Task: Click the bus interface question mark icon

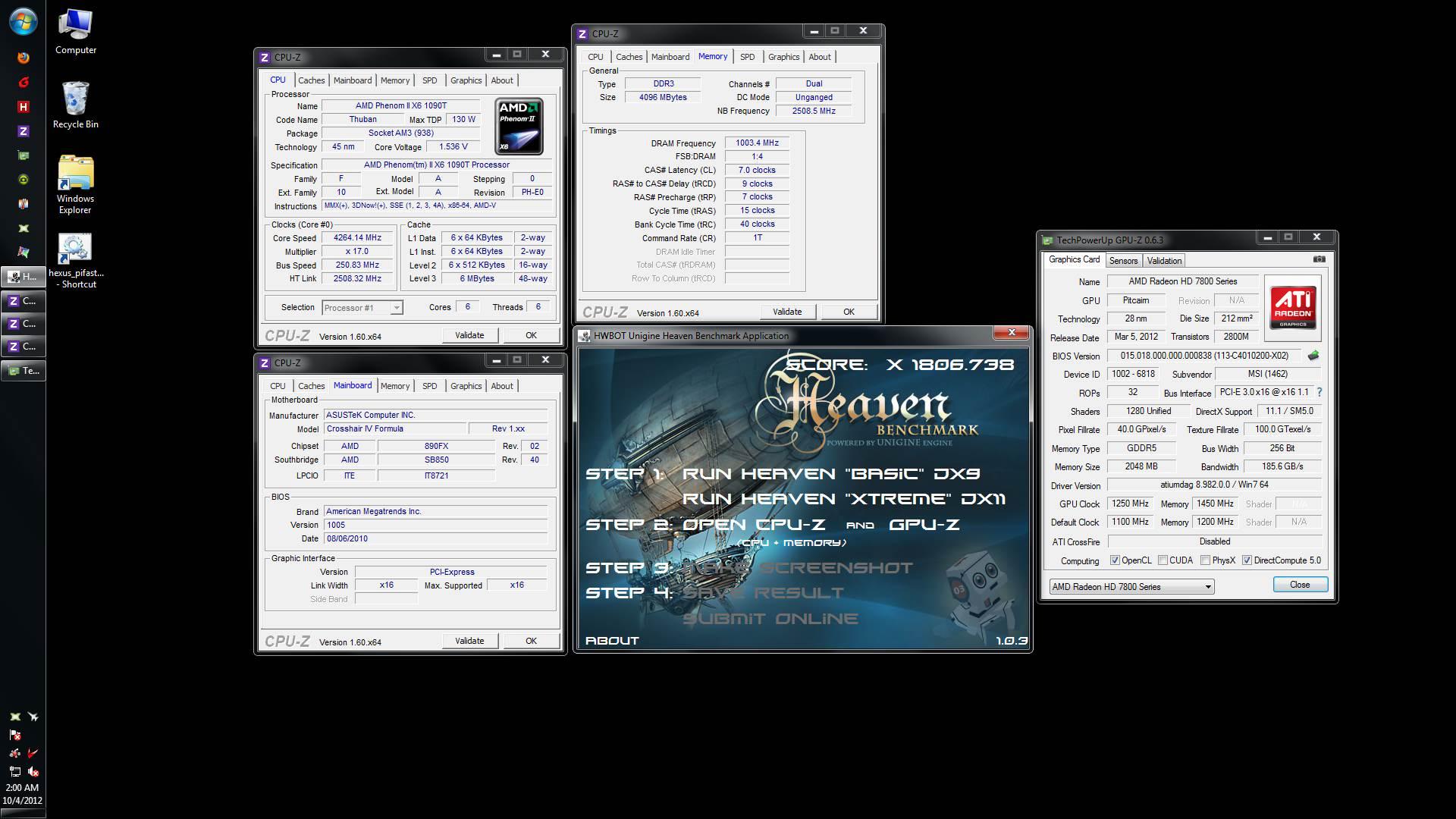Action: 1319,392
